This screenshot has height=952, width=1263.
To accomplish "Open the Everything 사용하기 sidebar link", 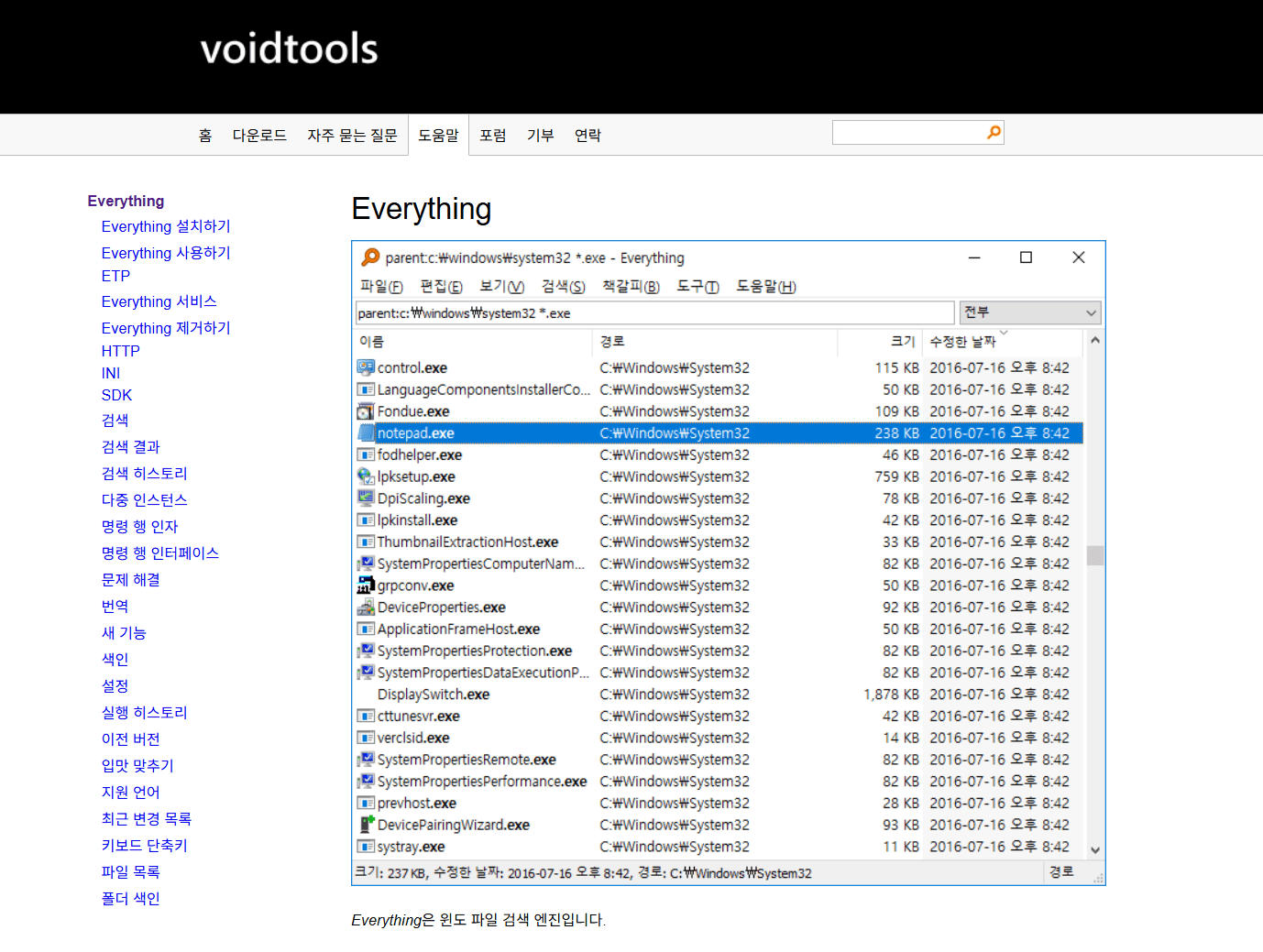I will [x=166, y=253].
